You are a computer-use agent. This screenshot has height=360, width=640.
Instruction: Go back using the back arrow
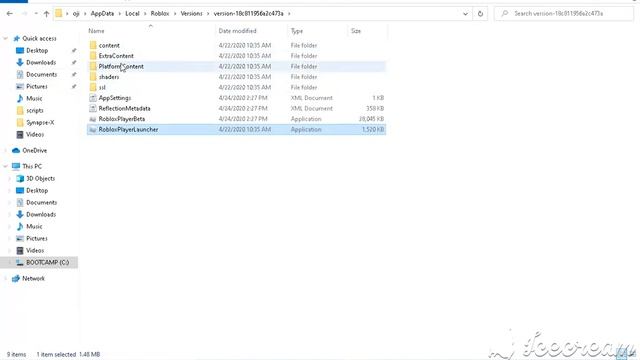[x=9, y=13]
